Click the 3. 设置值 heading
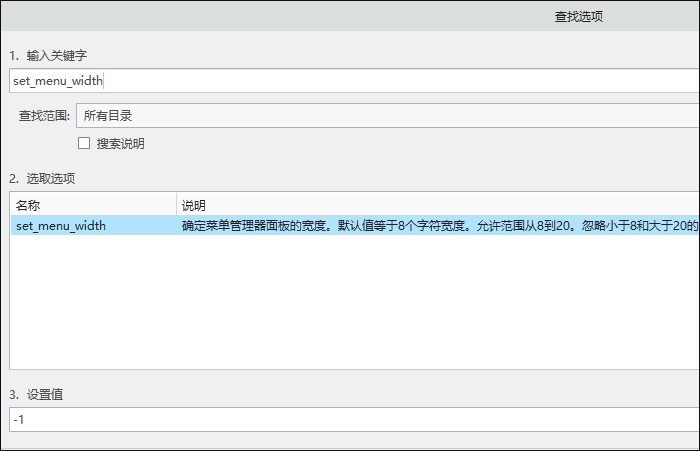Viewport: 700px width, 451px height. coord(36,395)
